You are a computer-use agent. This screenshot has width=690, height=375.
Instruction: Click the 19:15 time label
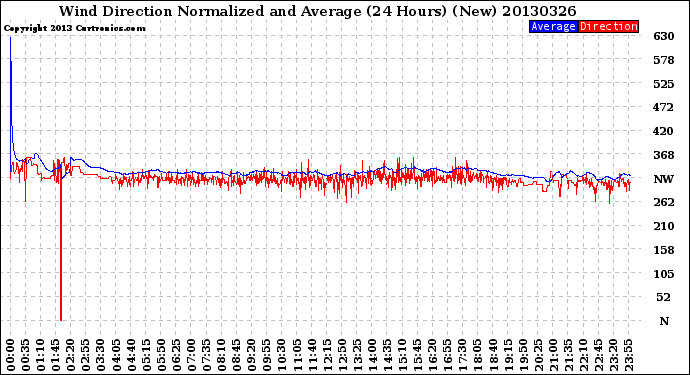508,355
